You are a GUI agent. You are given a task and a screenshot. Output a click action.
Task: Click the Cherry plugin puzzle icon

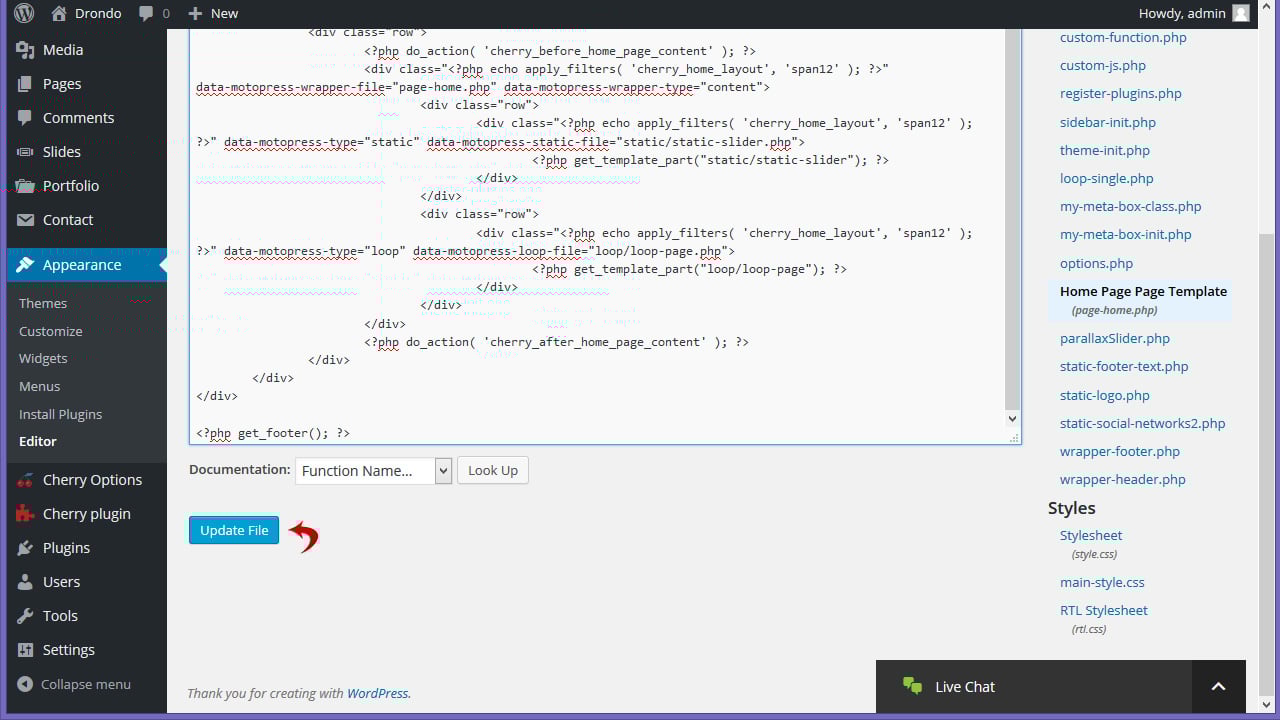click(25, 514)
